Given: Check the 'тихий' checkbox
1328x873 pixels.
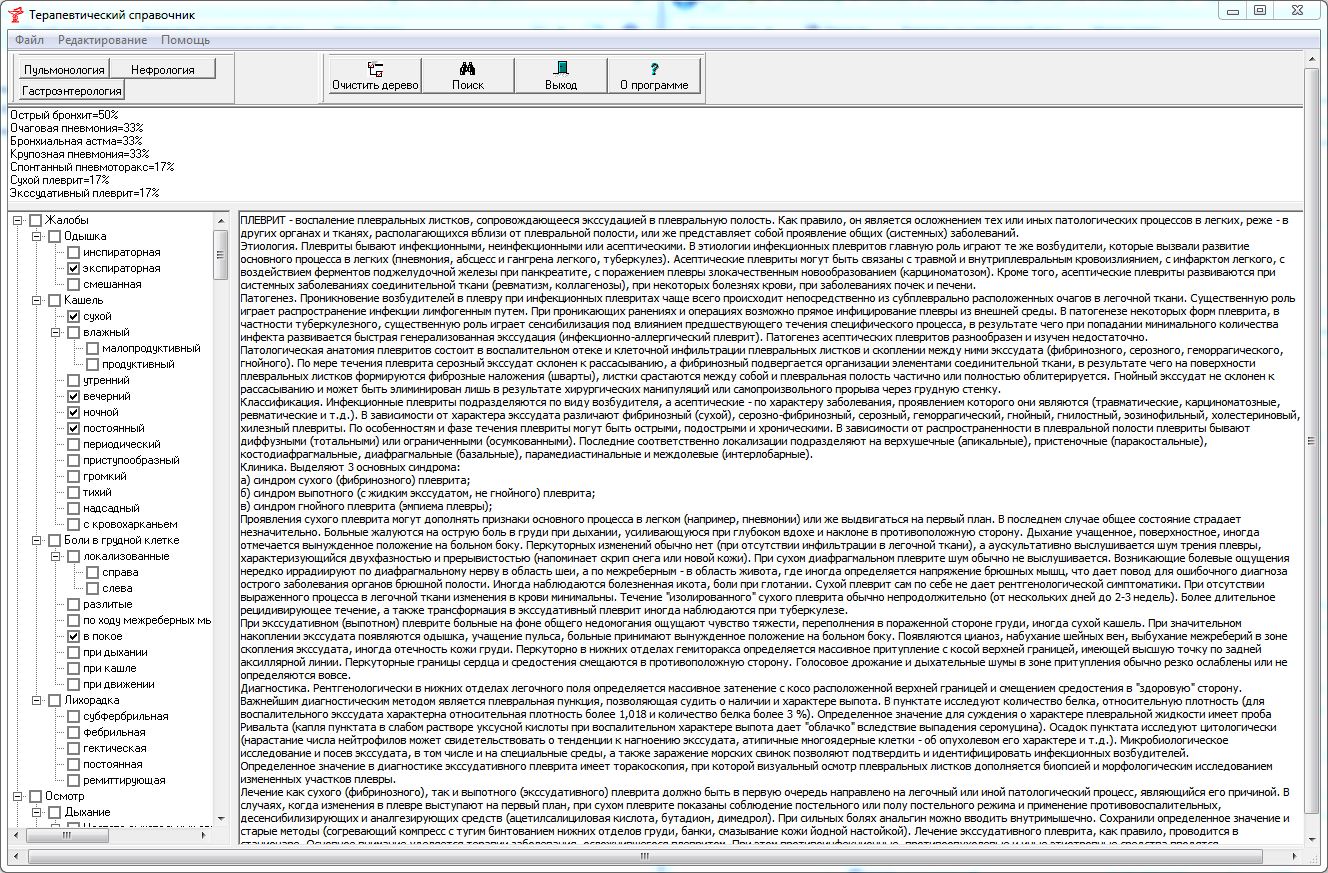Looking at the screenshot, I should tap(73, 492).
